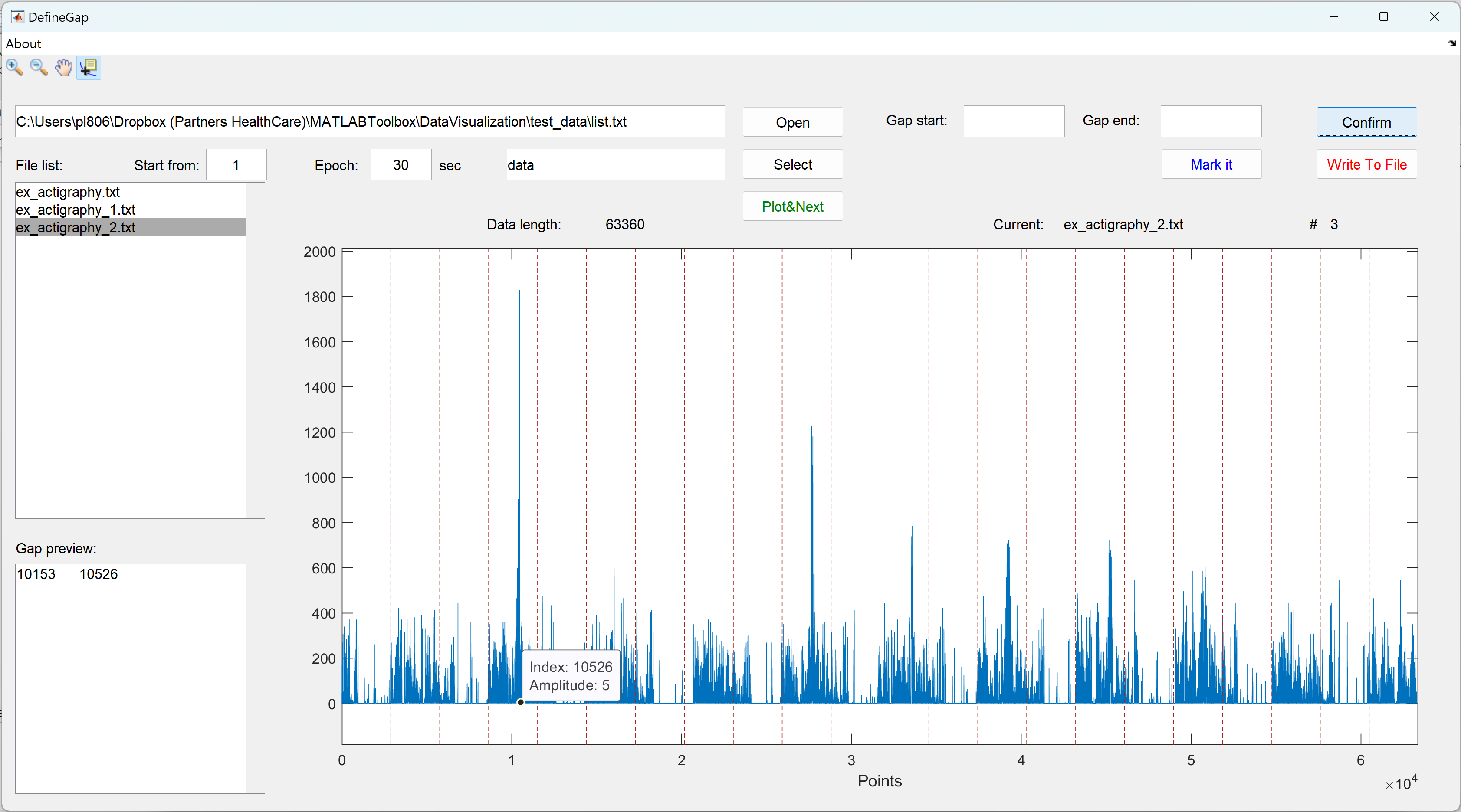Click the zoom out icon in toolbar
1461x812 pixels.
click(x=38, y=67)
